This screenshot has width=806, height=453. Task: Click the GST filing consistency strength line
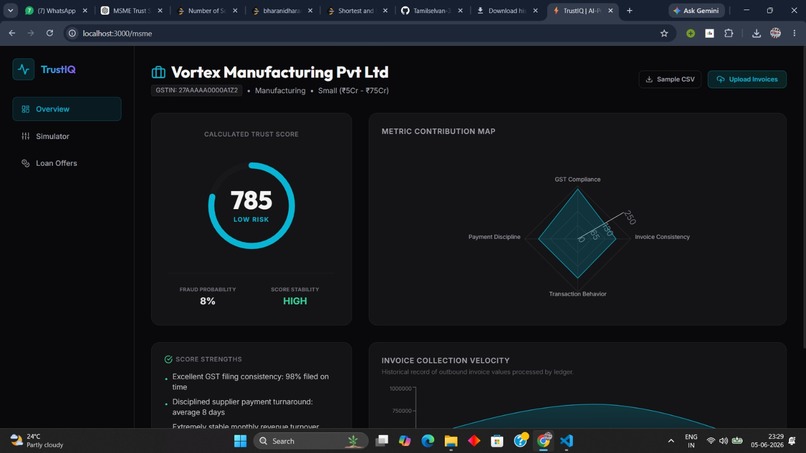click(x=250, y=382)
